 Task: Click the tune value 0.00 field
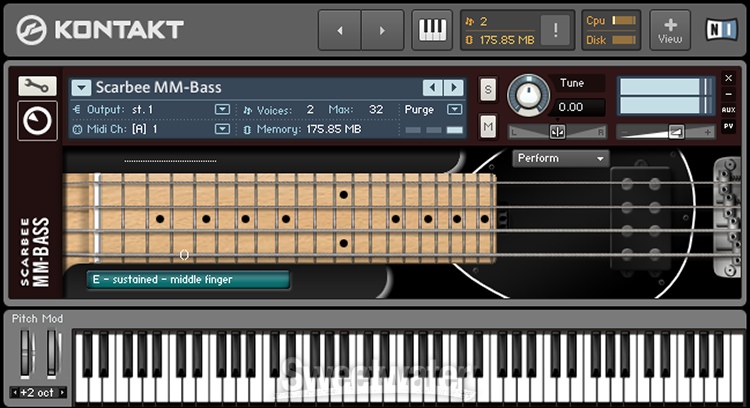coord(578,107)
